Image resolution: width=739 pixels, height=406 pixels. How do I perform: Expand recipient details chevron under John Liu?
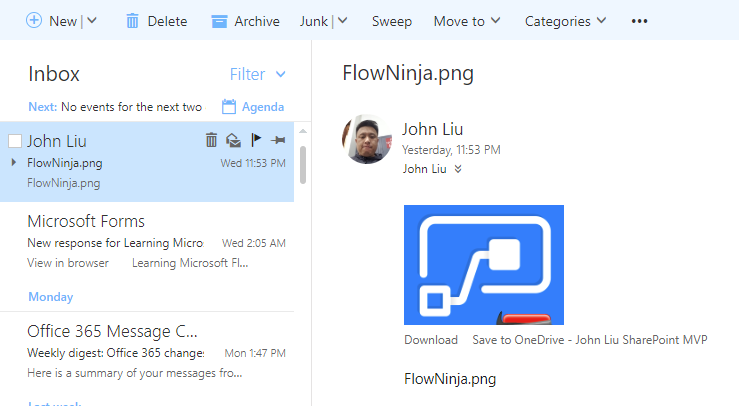pos(458,169)
